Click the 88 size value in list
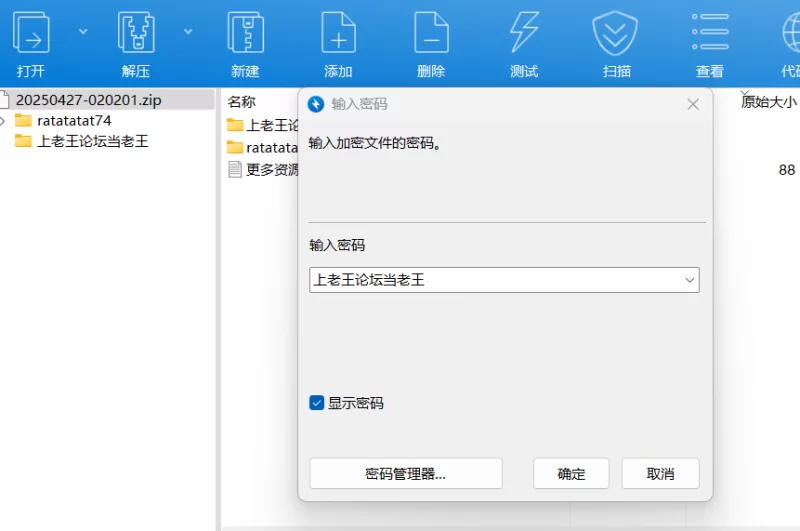Screen dimensions: 800x531 click(x=787, y=170)
